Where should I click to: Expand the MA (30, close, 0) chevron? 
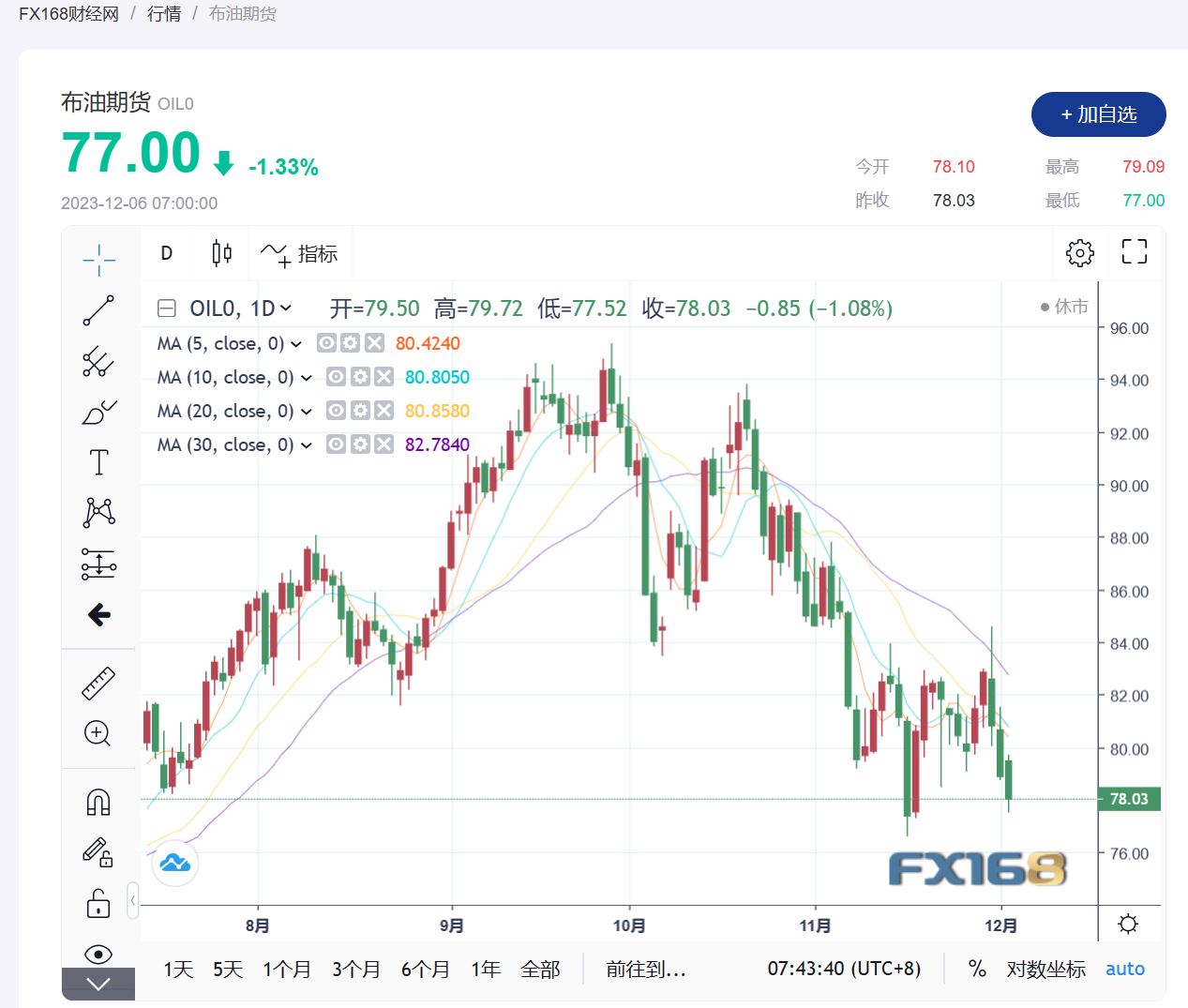click(x=307, y=445)
